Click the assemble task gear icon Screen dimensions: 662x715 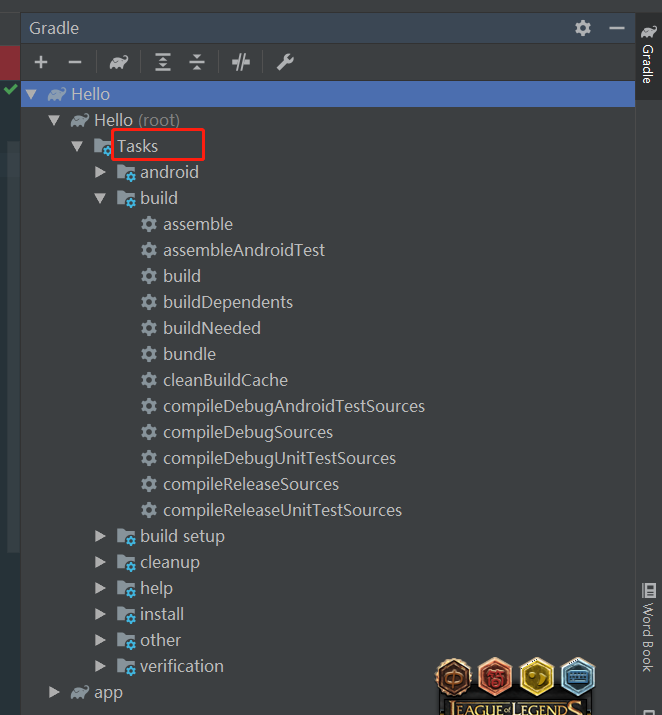[149, 224]
